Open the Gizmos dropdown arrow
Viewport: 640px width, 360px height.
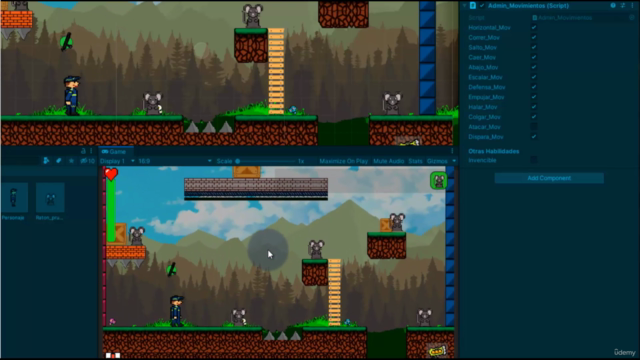[454, 161]
